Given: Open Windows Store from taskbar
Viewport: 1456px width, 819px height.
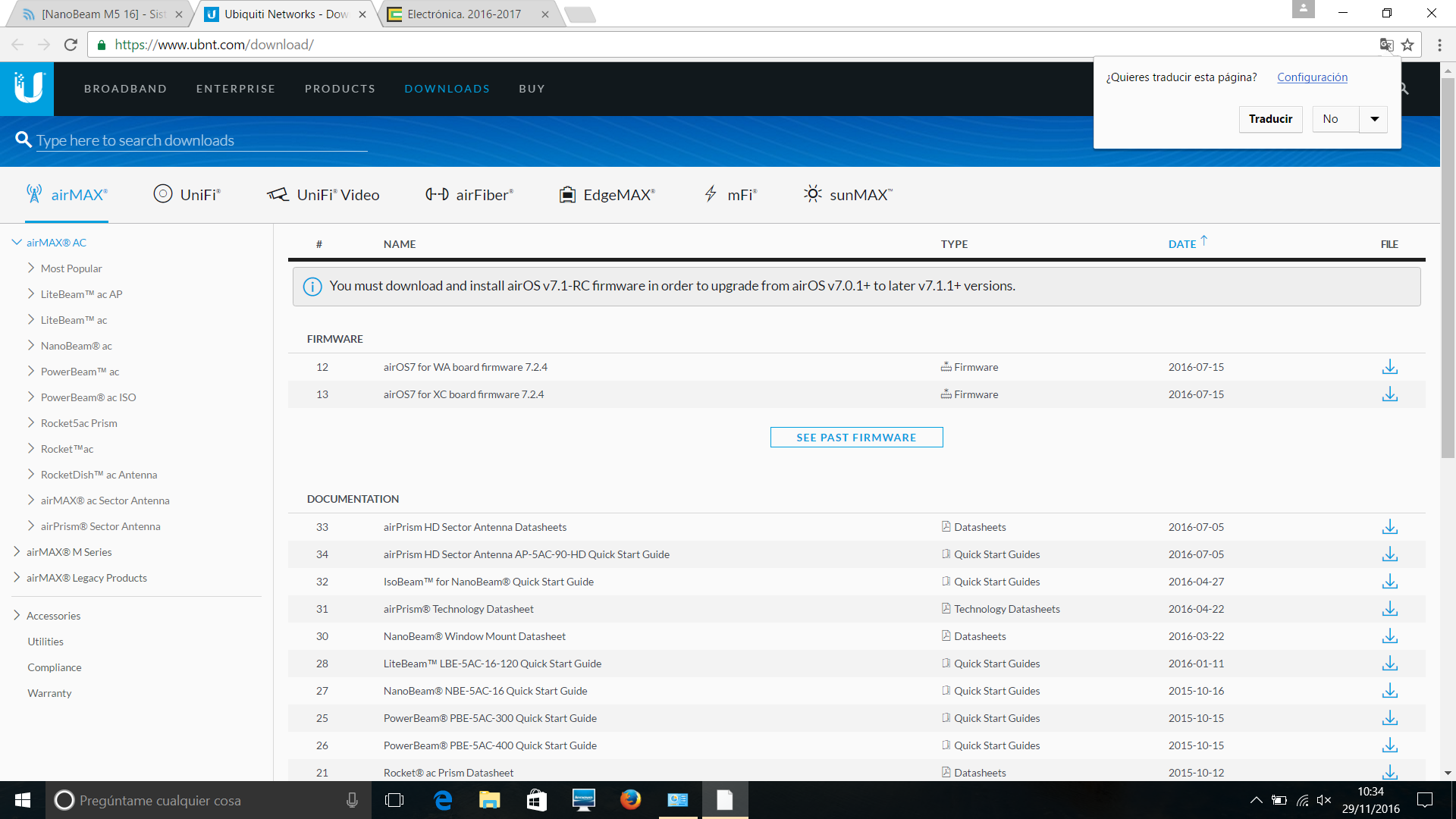Looking at the screenshot, I should (x=536, y=800).
